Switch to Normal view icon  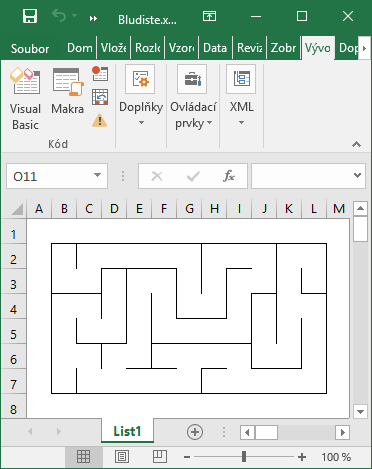pyautogui.click(x=83, y=456)
